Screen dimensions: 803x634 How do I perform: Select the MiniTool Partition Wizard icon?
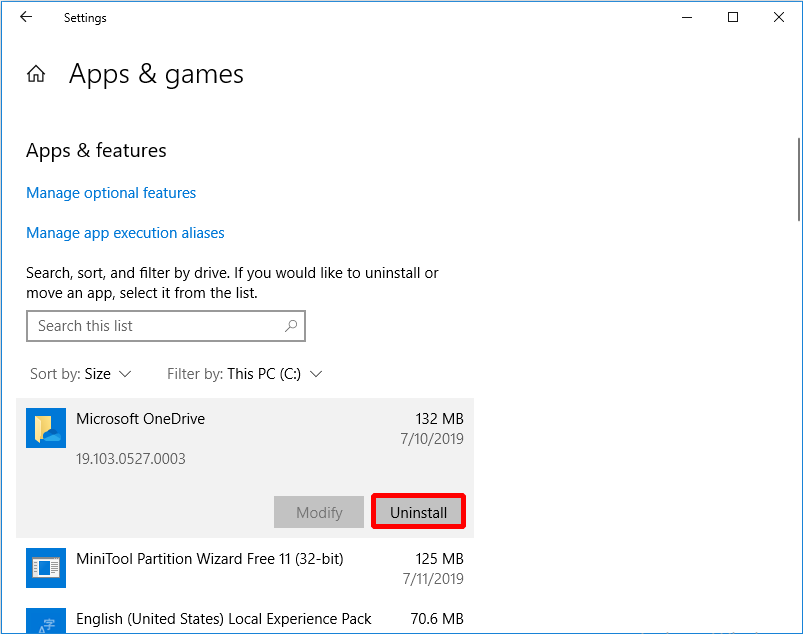pos(46,568)
